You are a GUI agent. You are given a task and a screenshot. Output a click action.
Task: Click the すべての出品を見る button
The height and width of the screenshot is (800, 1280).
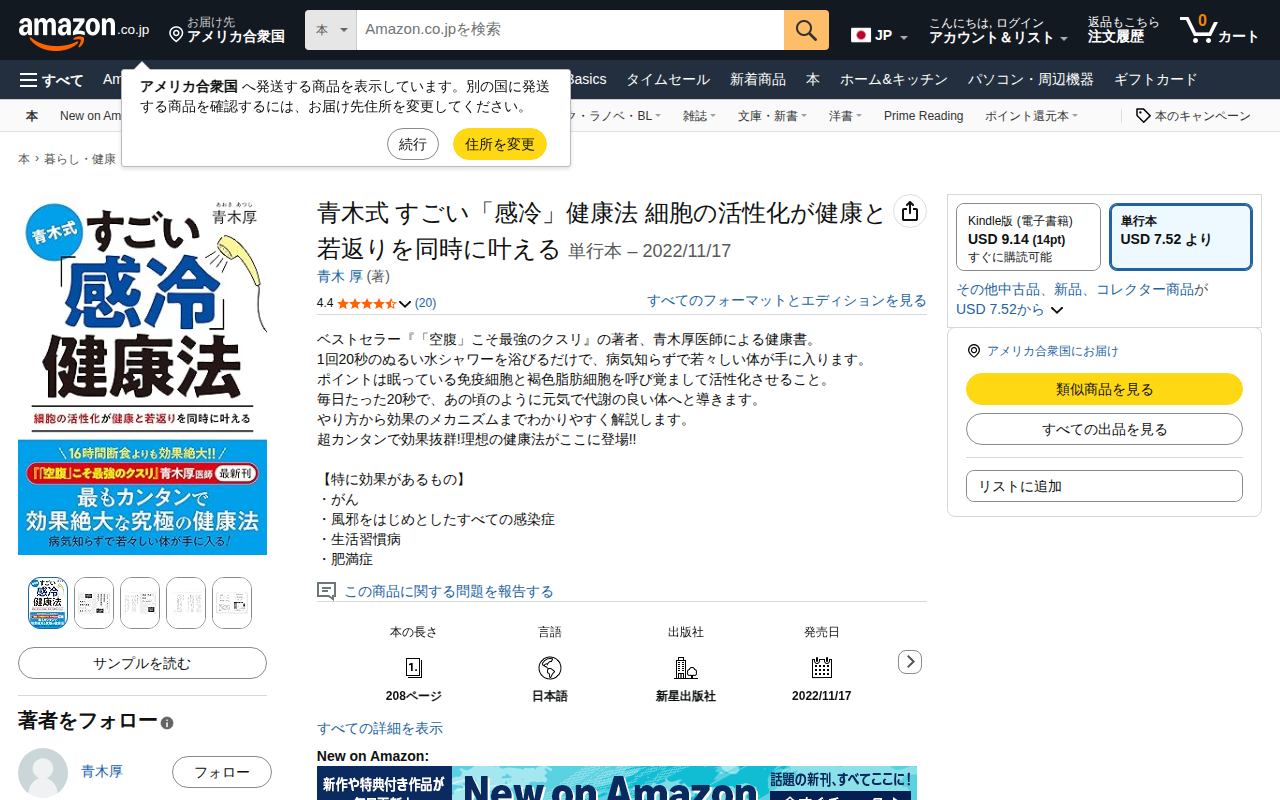[1104, 429]
